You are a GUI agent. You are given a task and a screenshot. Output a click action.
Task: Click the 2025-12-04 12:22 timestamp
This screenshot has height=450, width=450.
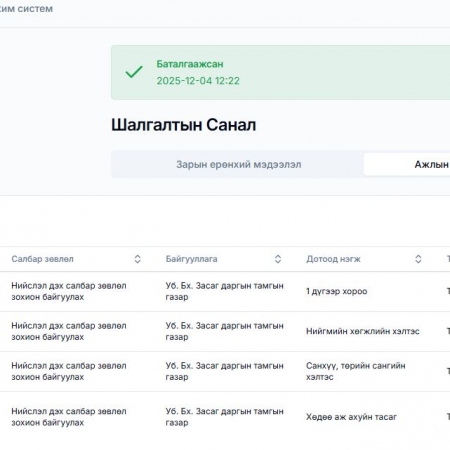click(198, 81)
